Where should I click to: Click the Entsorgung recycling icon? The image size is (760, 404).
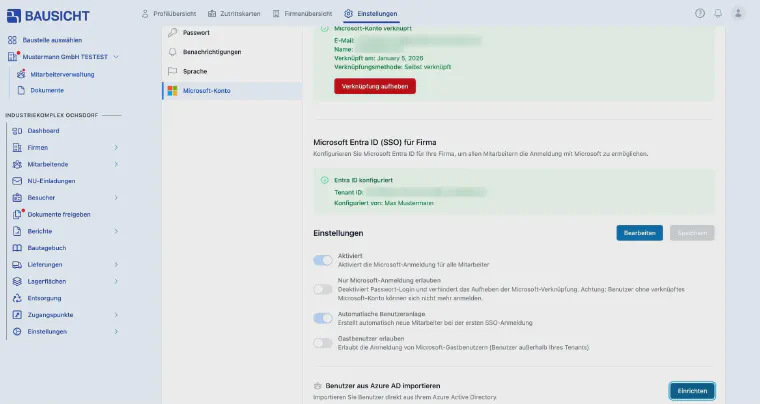(x=17, y=298)
